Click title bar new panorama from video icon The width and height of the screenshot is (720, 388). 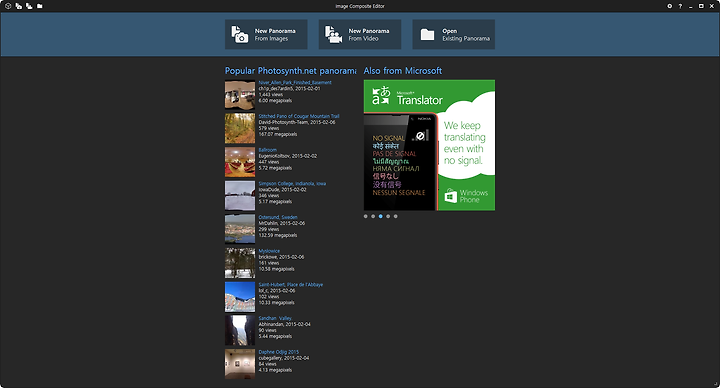(x=29, y=6)
